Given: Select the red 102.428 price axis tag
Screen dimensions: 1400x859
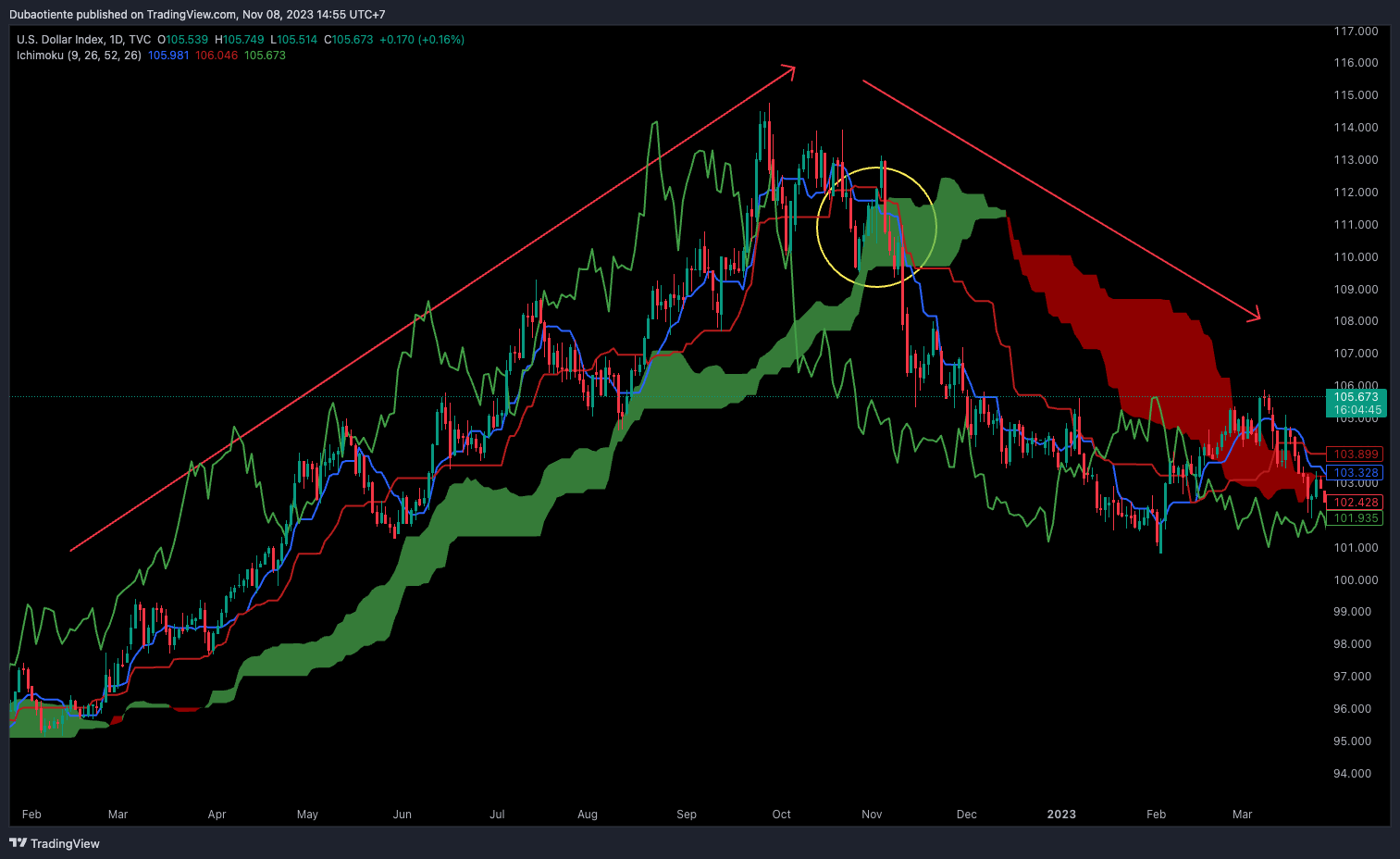Looking at the screenshot, I should pos(1357,503).
